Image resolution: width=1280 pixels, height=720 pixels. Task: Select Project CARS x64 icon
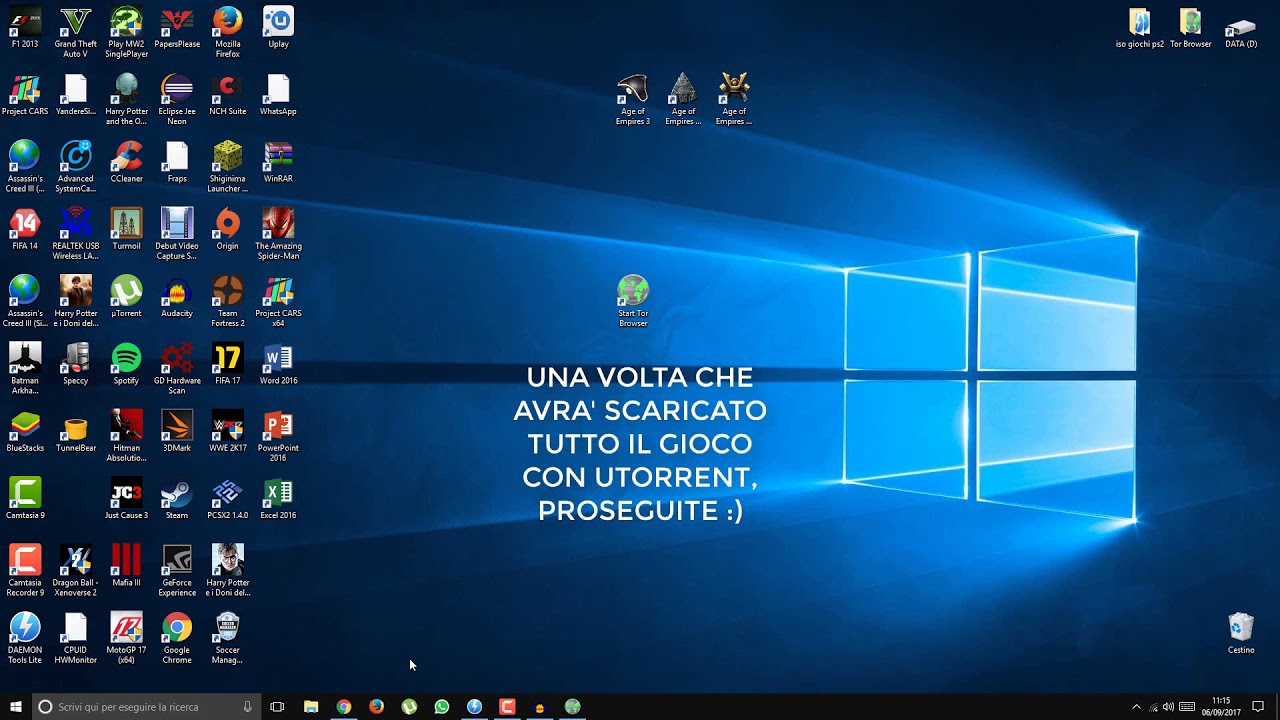pos(278,302)
